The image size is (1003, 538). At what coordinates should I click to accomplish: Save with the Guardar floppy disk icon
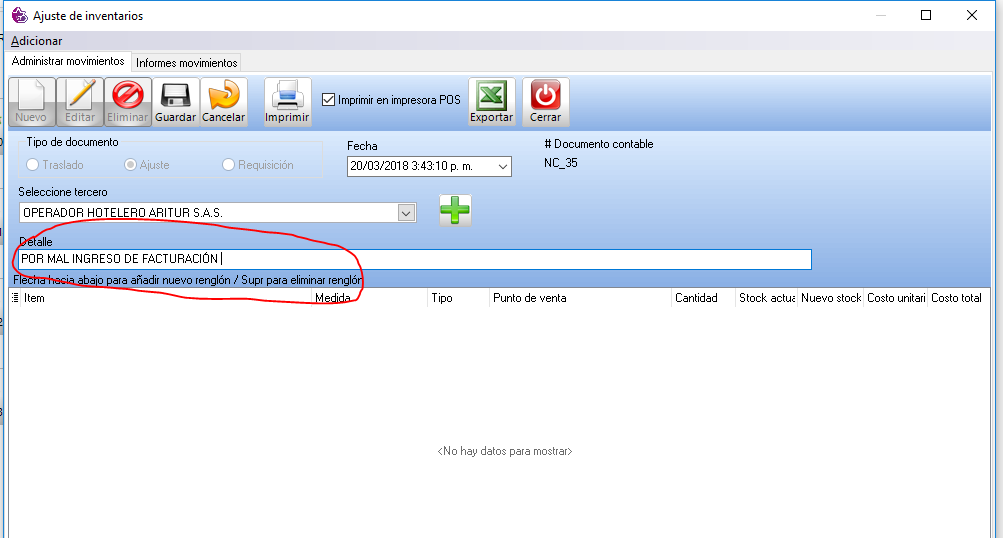point(176,96)
